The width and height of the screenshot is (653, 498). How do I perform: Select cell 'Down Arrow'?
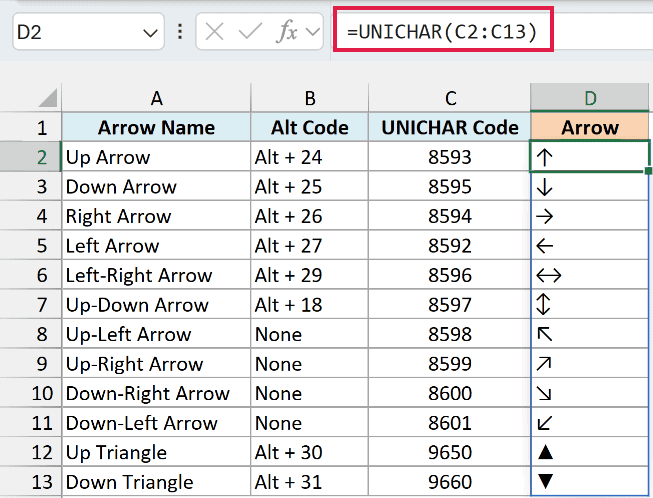[x=156, y=186]
